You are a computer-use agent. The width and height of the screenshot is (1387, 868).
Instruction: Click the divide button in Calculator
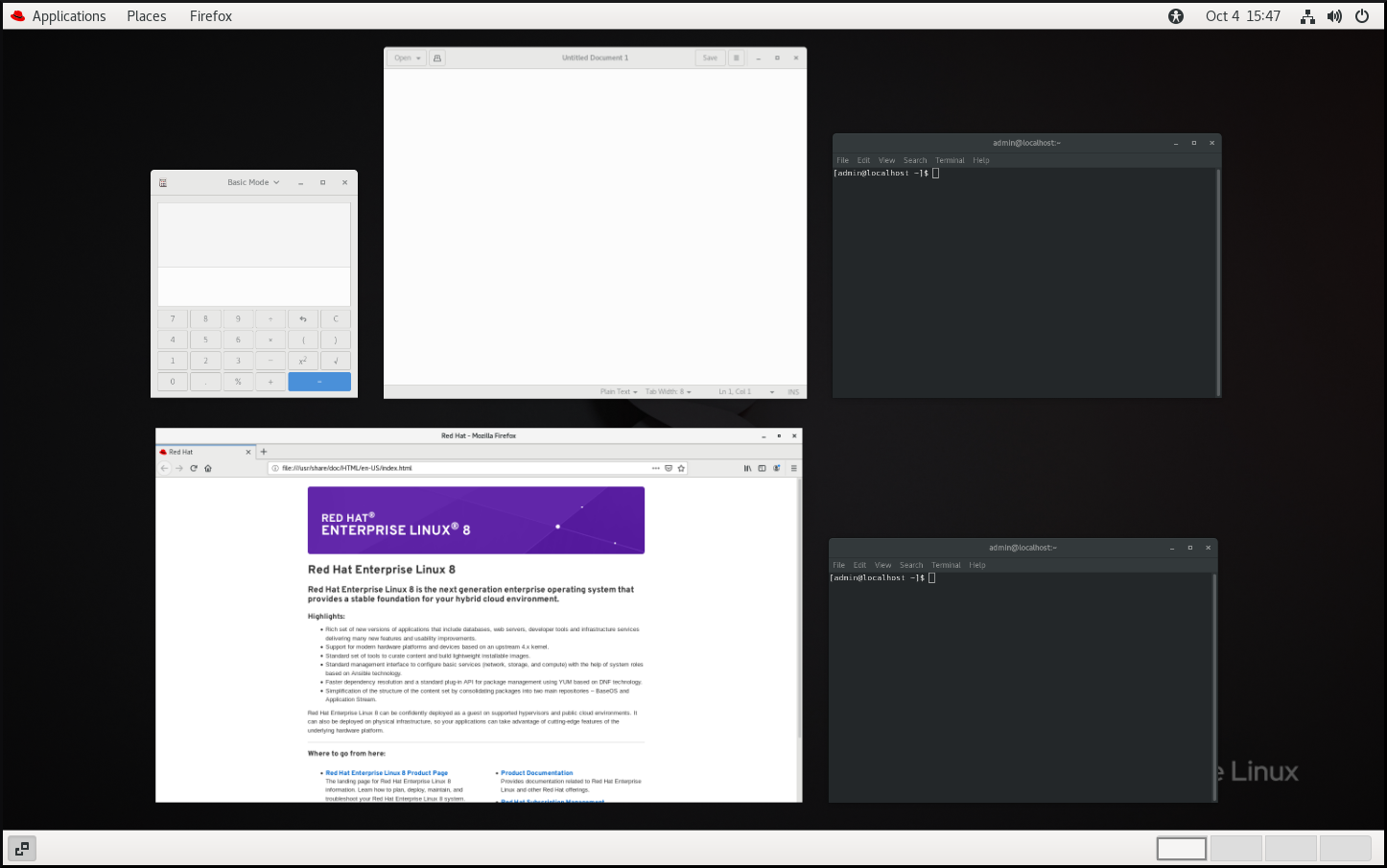[x=270, y=318]
